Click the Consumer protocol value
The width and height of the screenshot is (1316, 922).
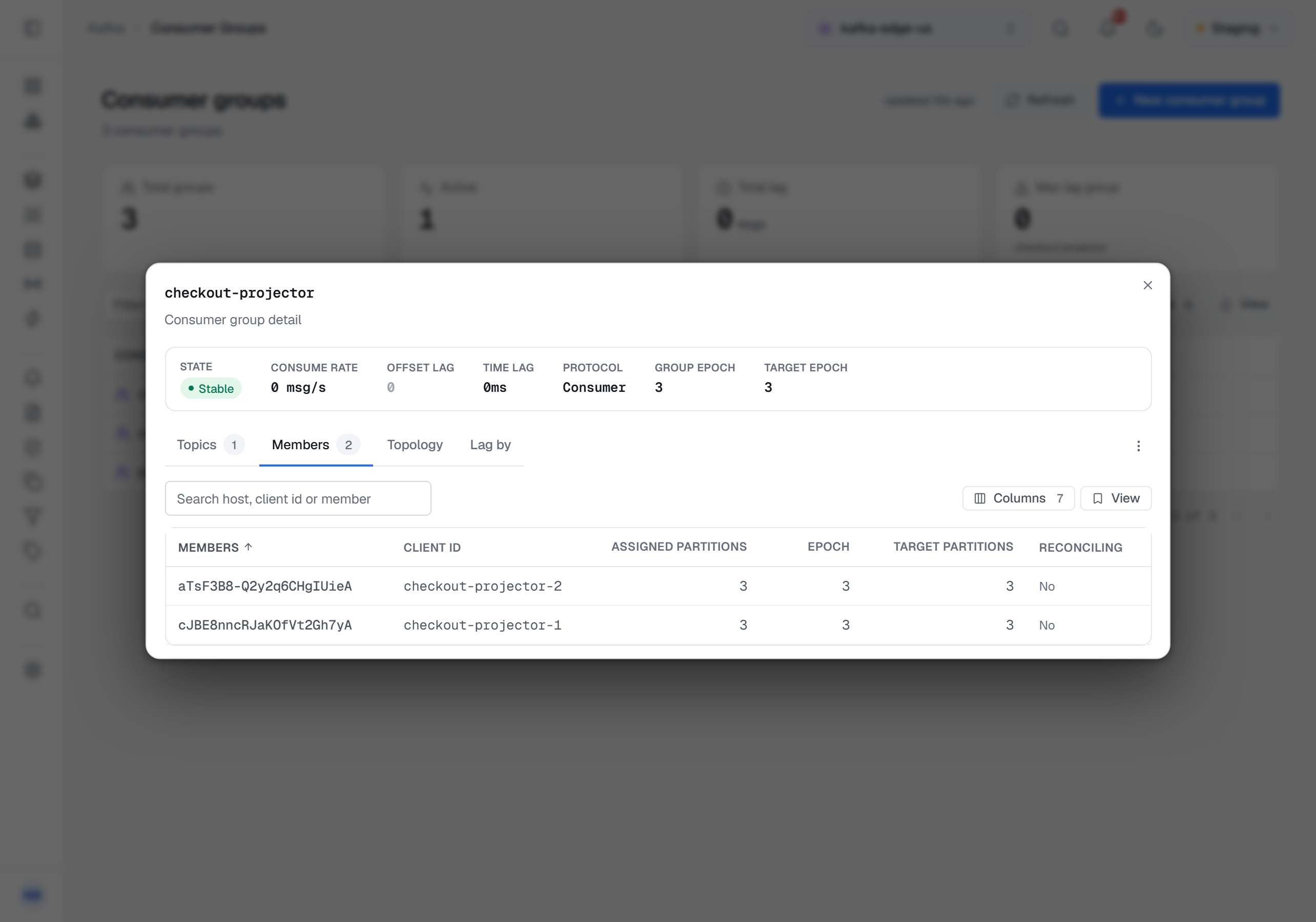click(x=594, y=387)
